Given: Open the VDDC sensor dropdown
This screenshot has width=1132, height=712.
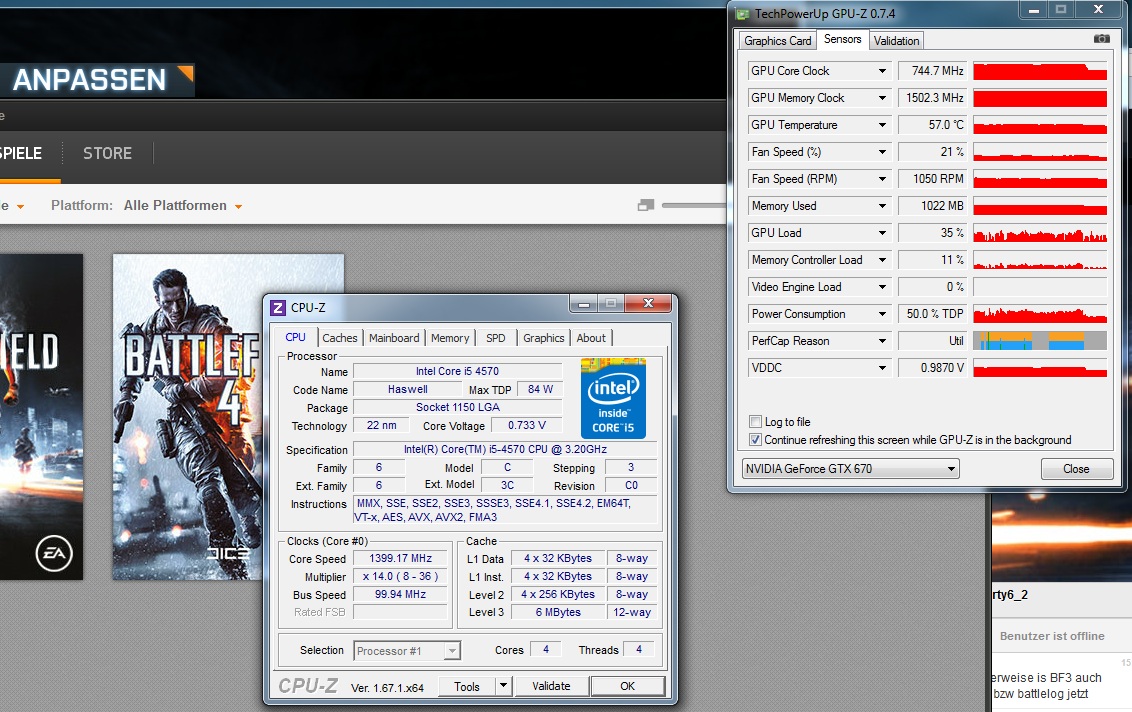Looking at the screenshot, I should click(882, 368).
